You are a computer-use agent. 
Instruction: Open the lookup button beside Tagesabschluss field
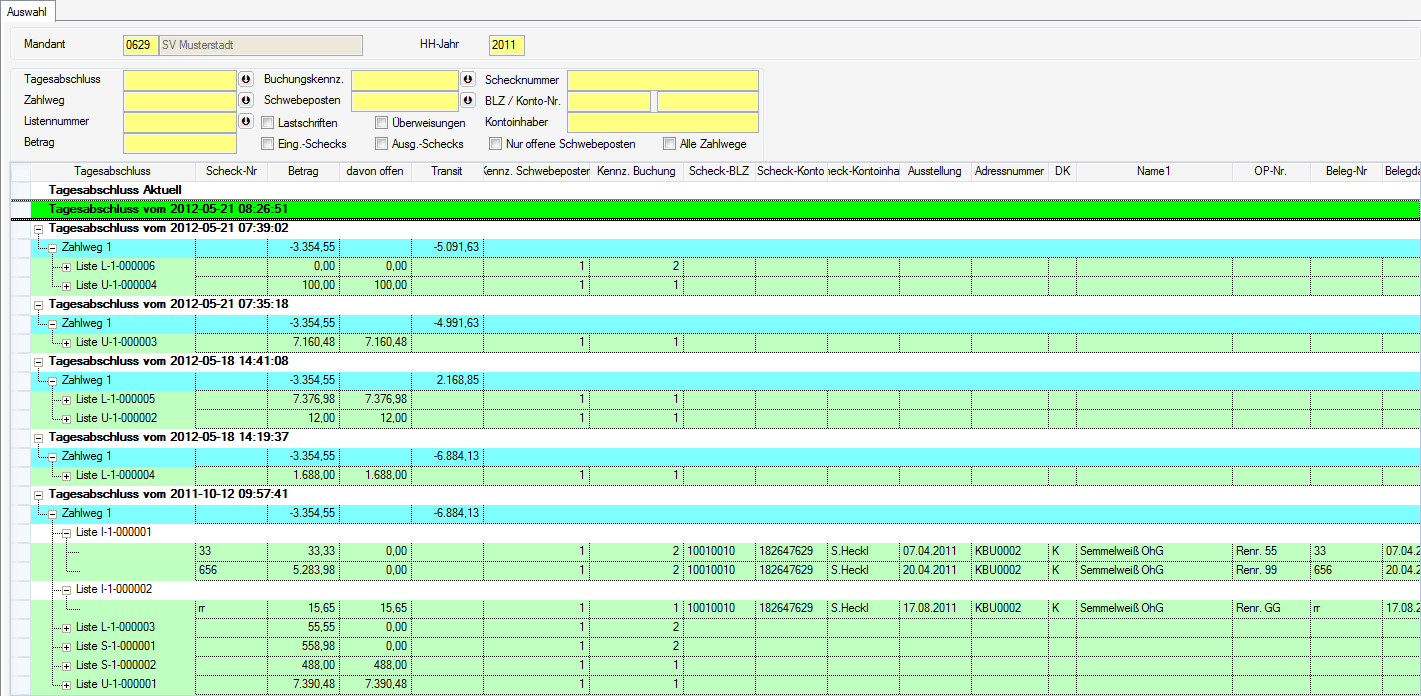tap(246, 80)
